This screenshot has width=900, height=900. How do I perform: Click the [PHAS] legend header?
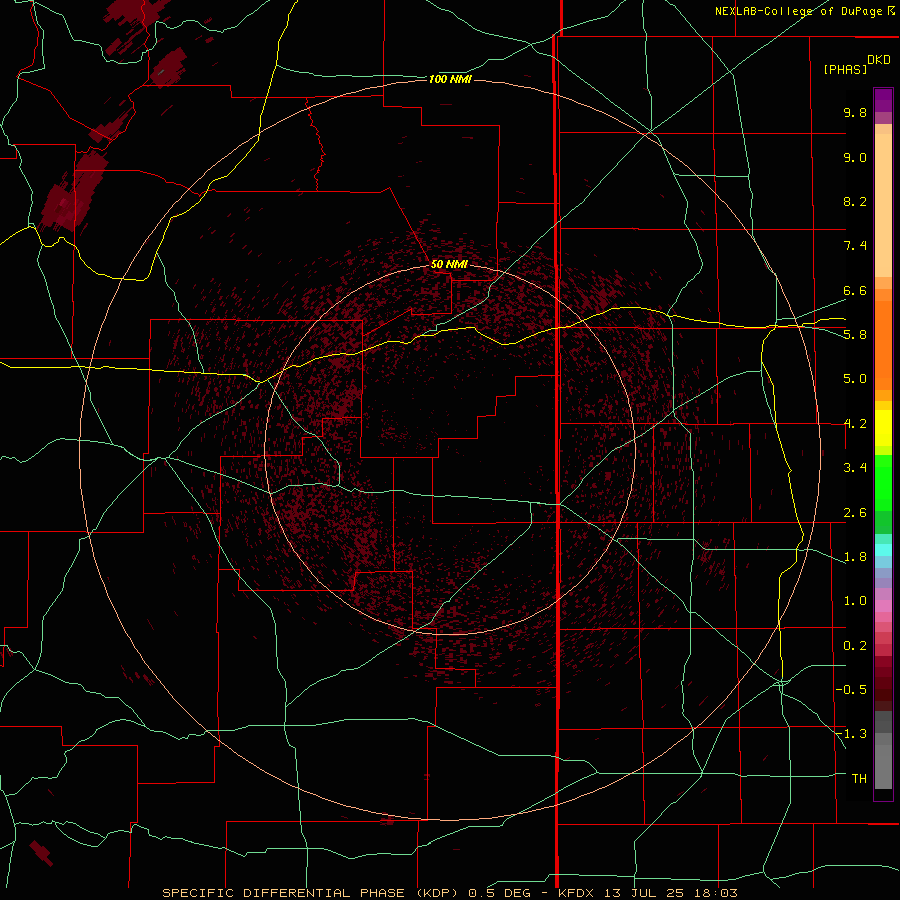pos(845,69)
